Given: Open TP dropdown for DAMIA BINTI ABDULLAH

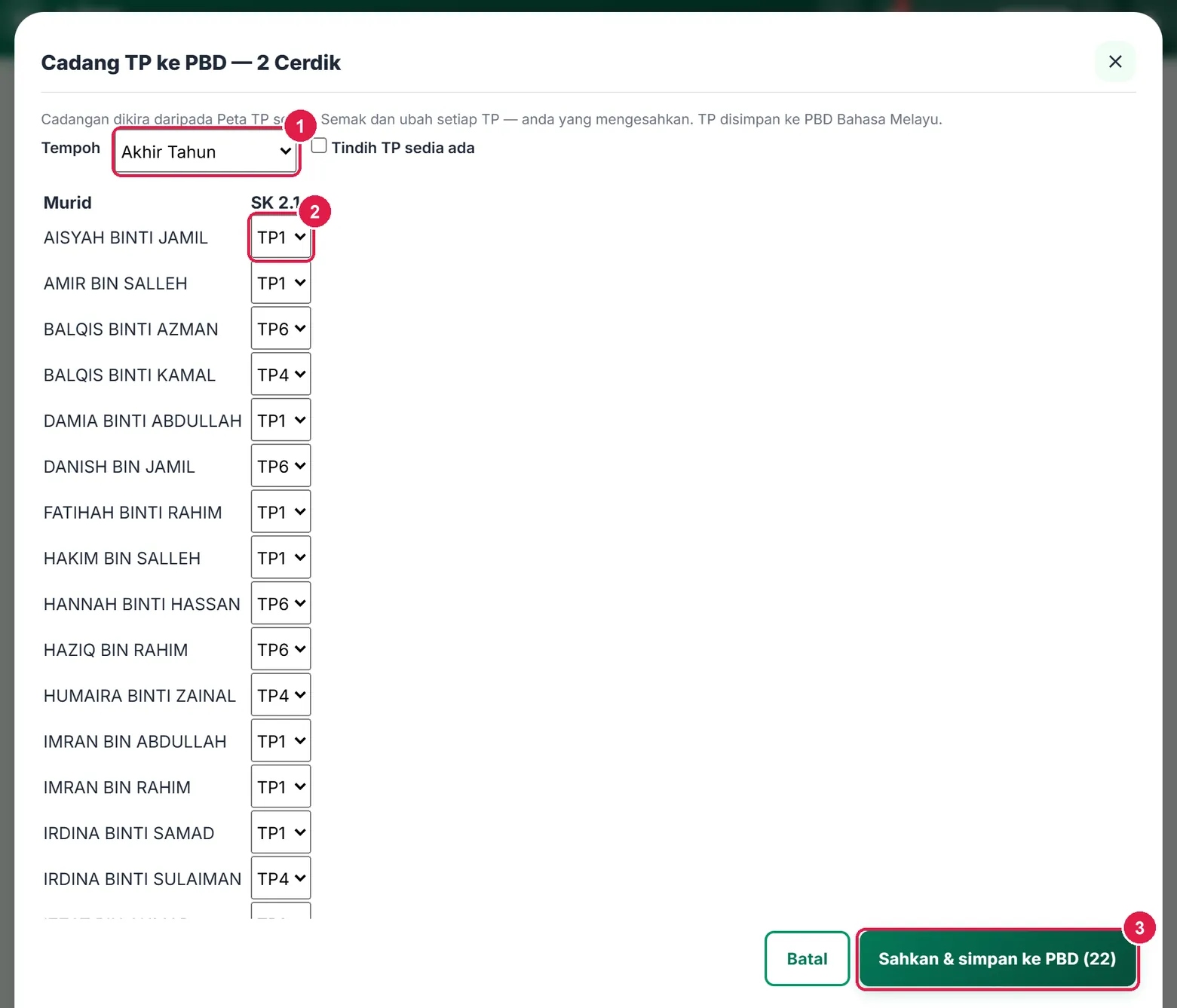Looking at the screenshot, I should point(280,421).
